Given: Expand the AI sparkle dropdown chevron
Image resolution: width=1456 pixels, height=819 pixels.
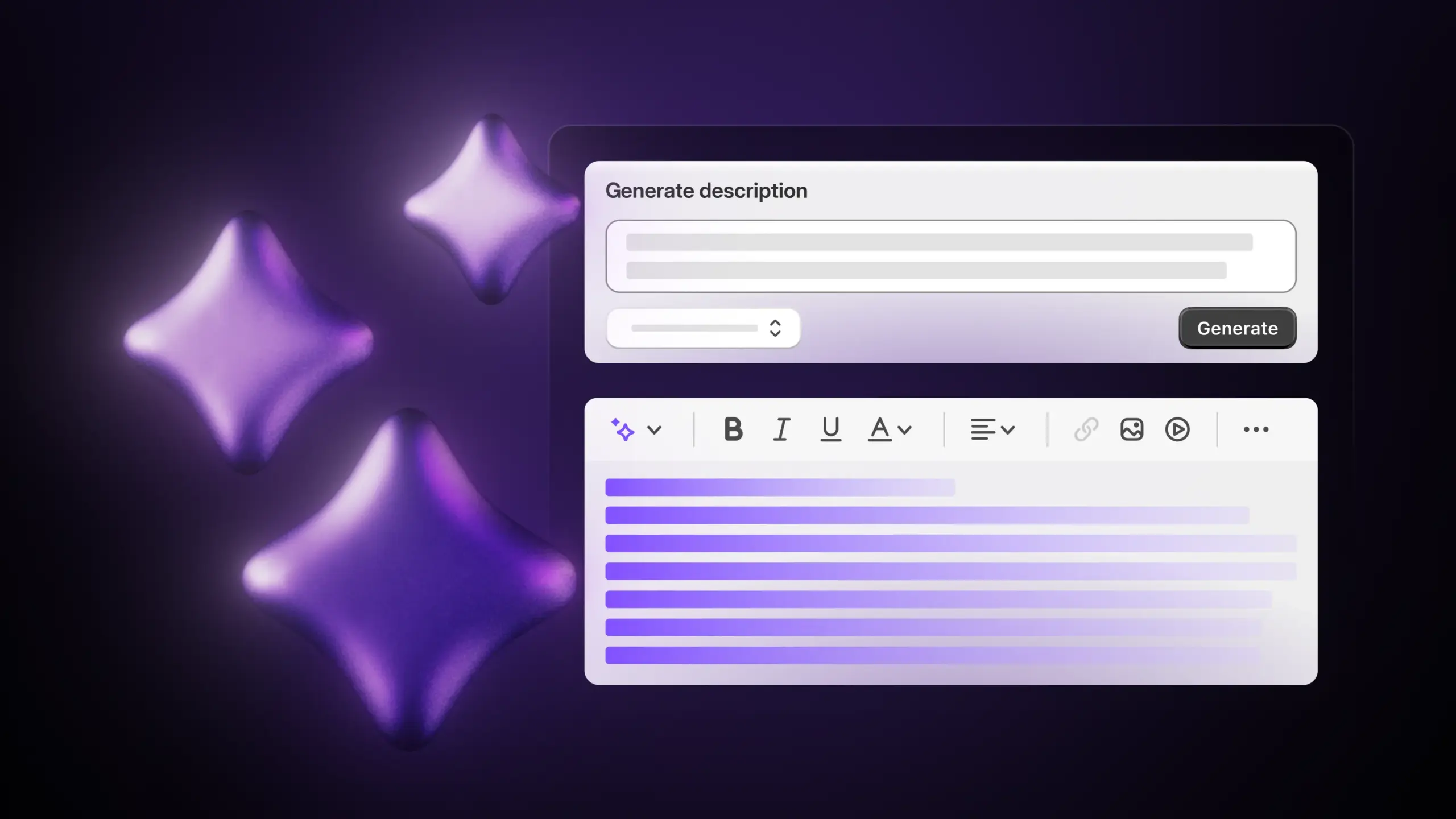Looking at the screenshot, I should pos(655,430).
